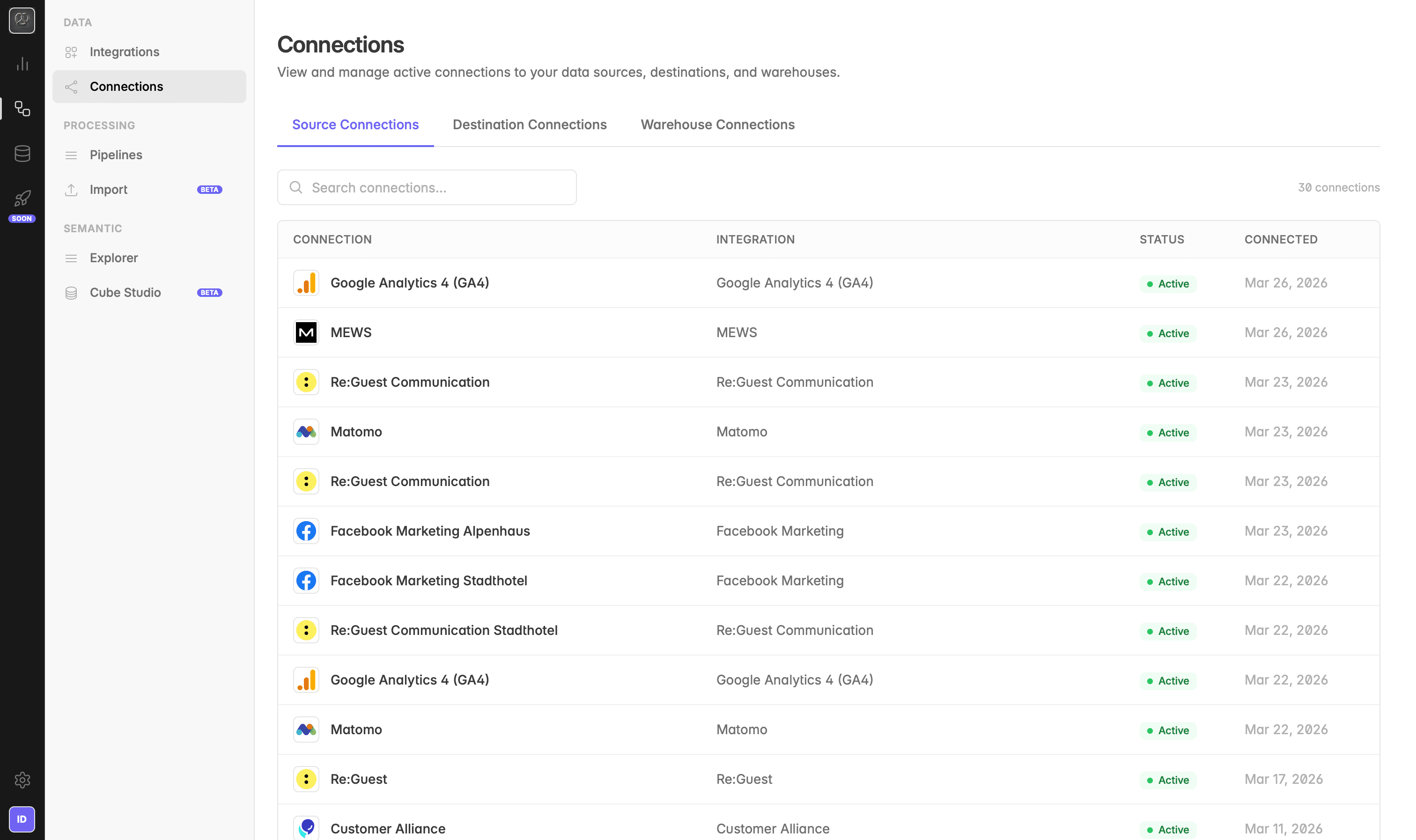This screenshot has height=840, width=1416.
Task: Click the "30 connections" count label
Action: (x=1338, y=187)
